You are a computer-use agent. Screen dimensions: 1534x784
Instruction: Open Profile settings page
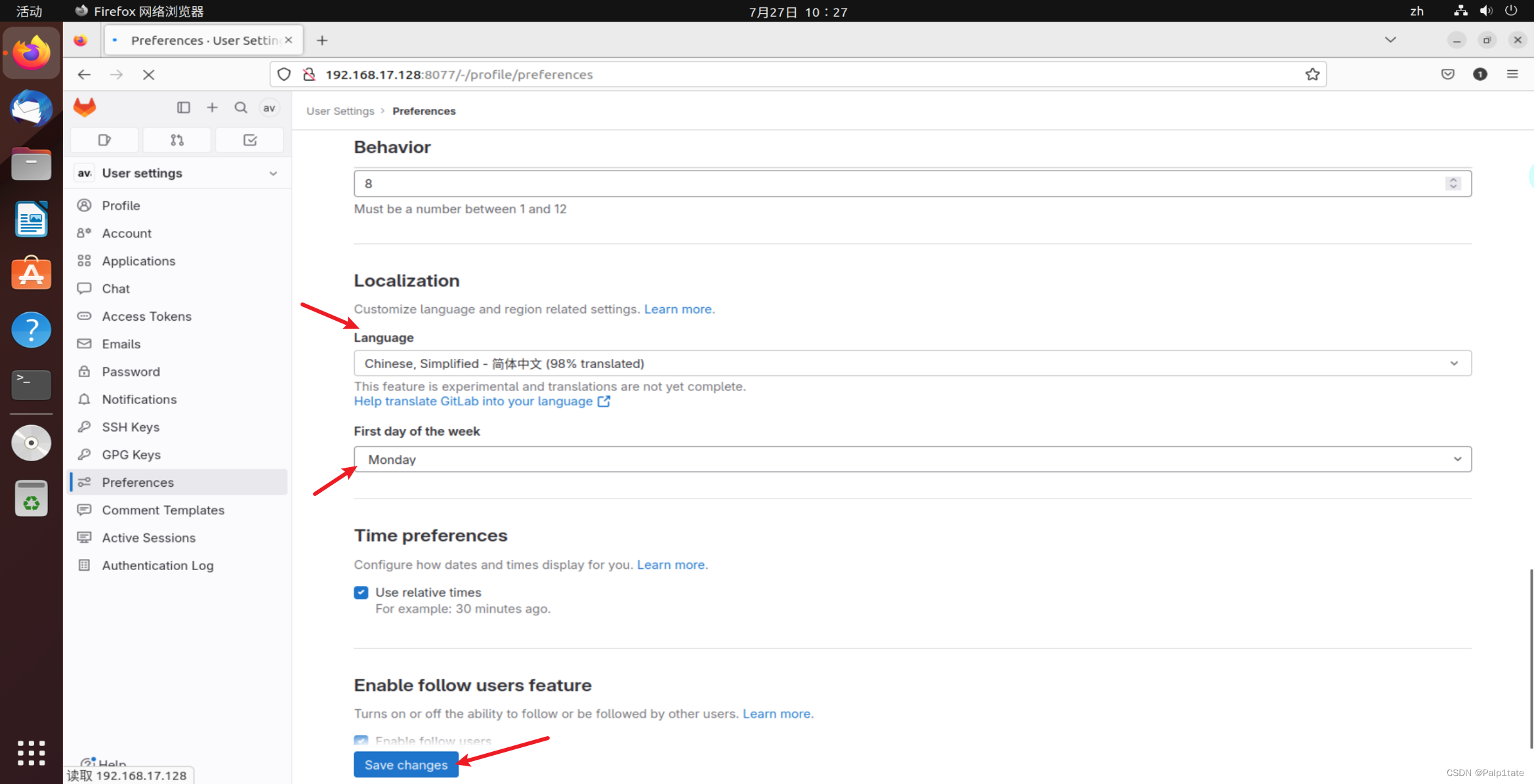click(119, 205)
